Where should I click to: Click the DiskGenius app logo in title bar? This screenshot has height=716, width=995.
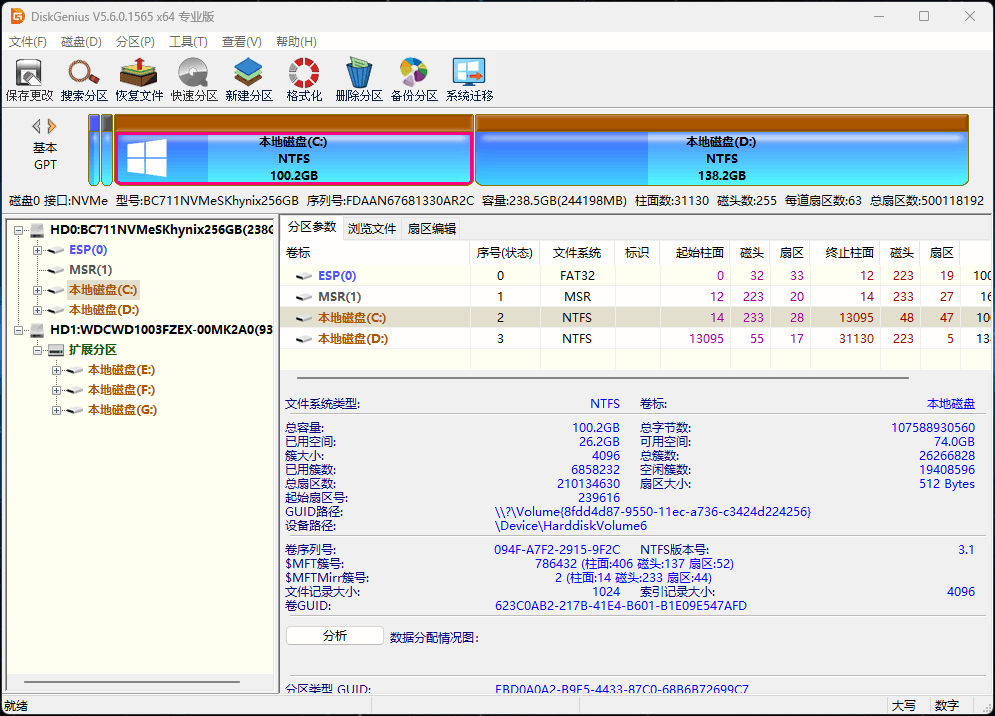click(17, 16)
